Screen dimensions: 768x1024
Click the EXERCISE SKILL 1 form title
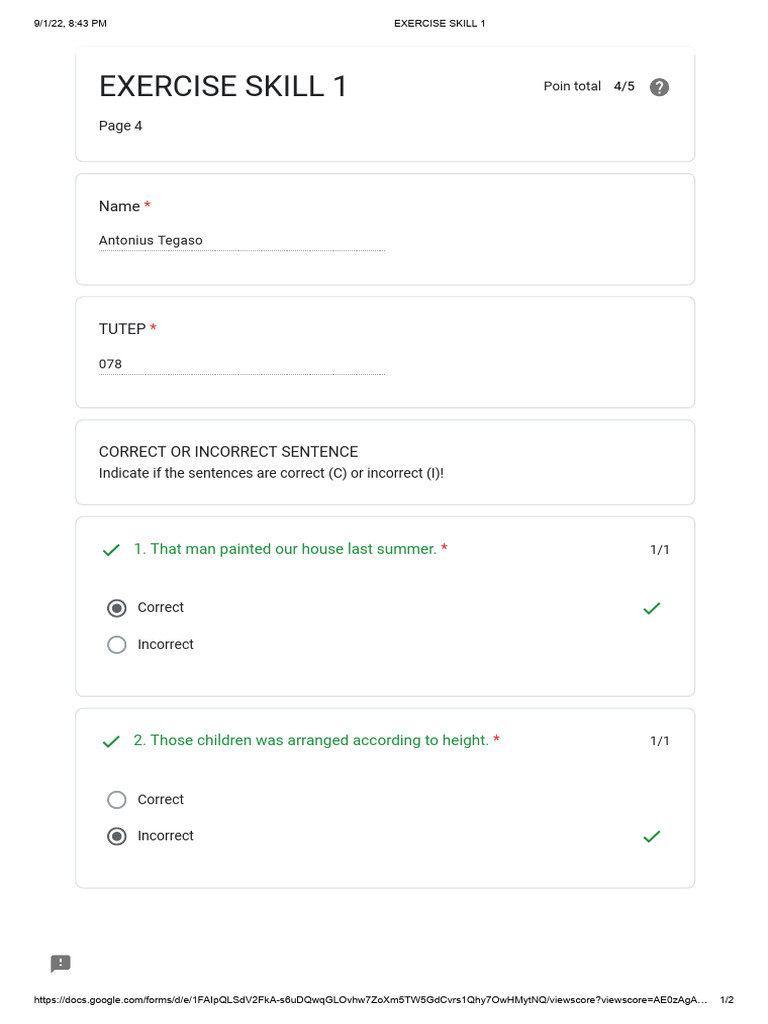click(x=223, y=86)
